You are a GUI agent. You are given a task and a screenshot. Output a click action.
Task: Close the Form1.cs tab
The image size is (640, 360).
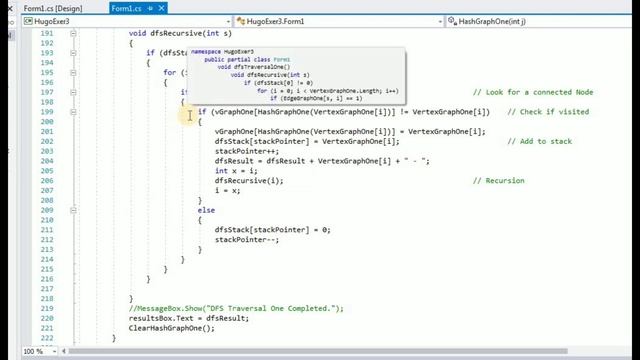162,8
